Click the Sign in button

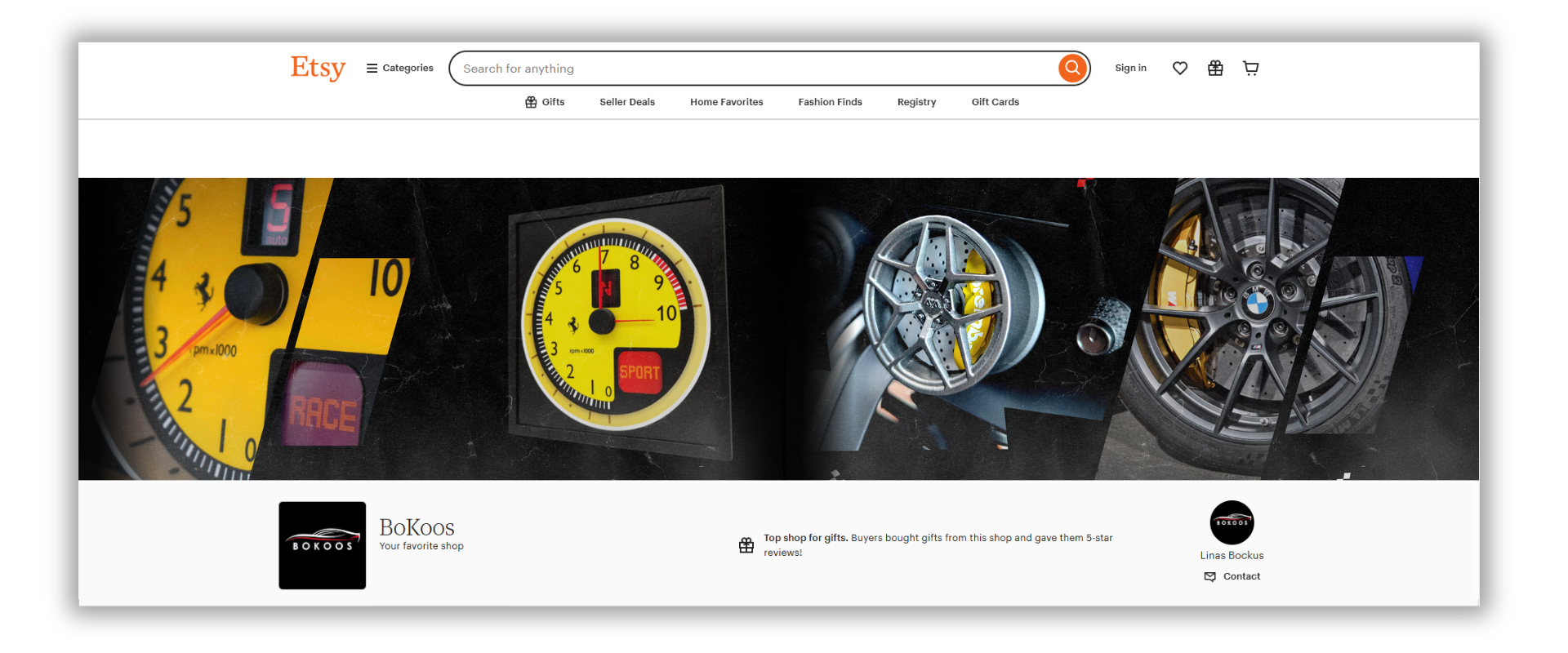[x=1130, y=69]
